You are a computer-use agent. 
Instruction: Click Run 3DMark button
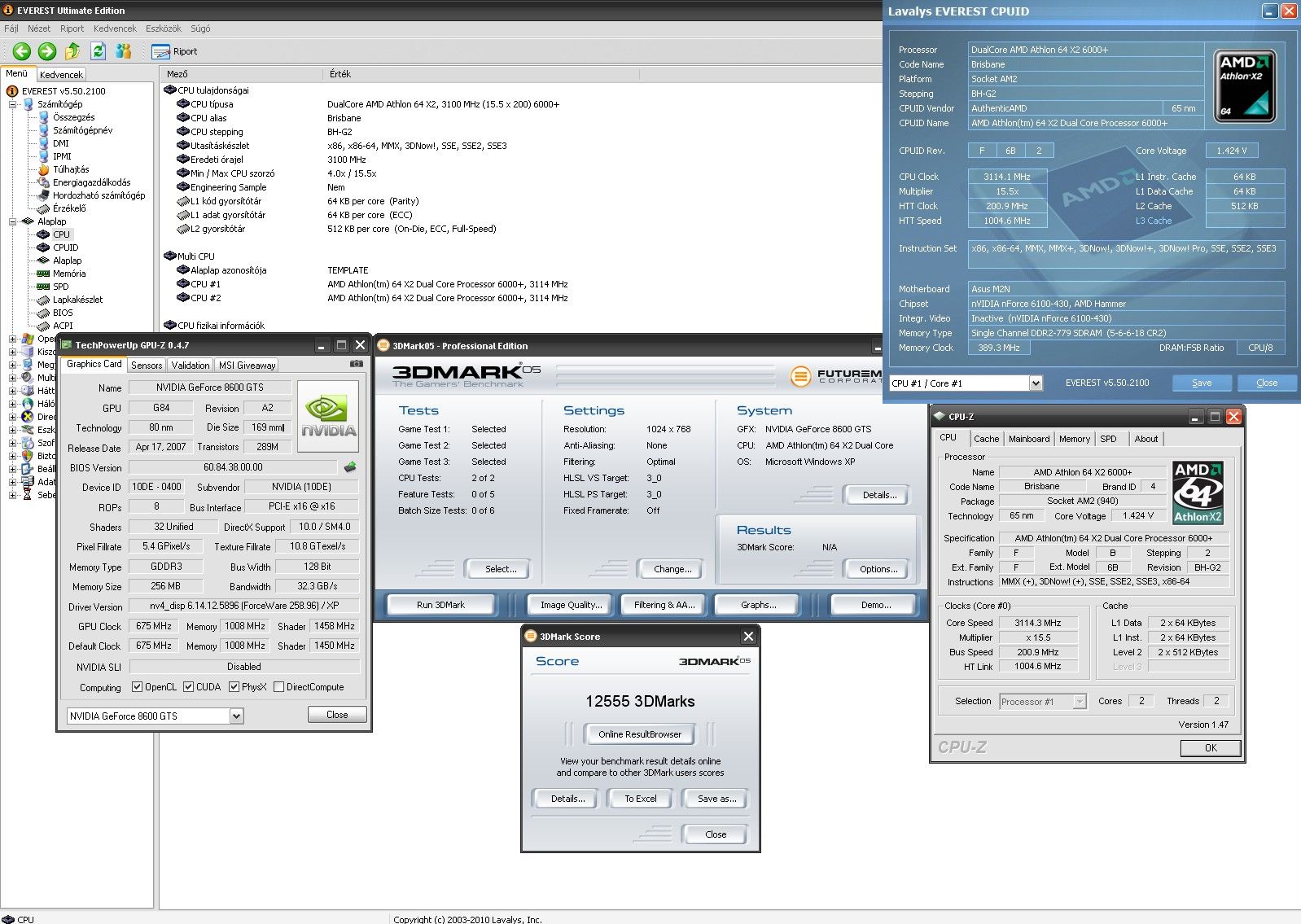(x=440, y=605)
